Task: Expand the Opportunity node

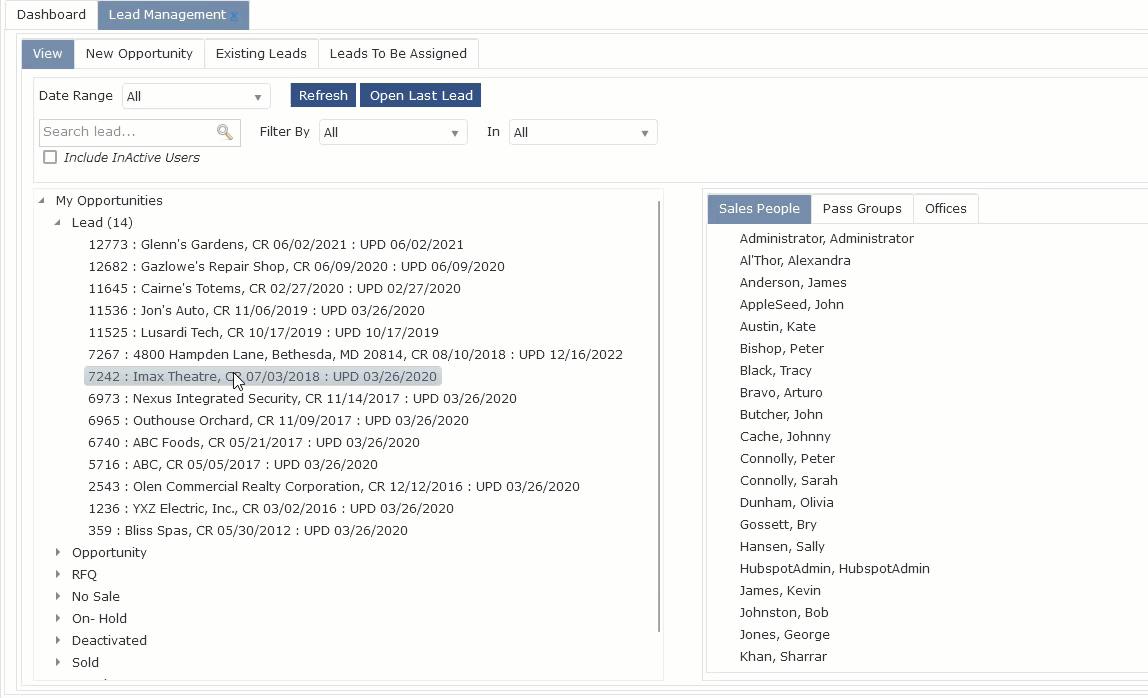Action: coord(58,552)
